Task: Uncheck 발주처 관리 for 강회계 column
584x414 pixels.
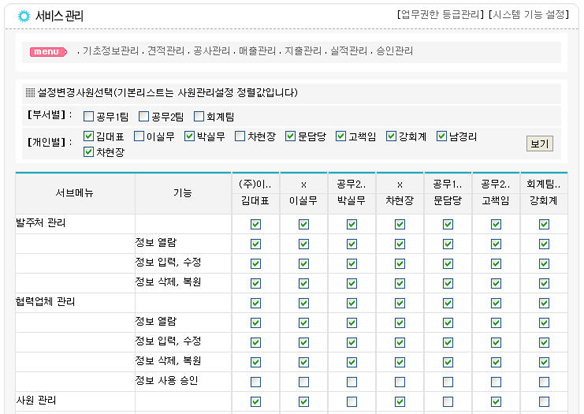Action: [x=544, y=224]
